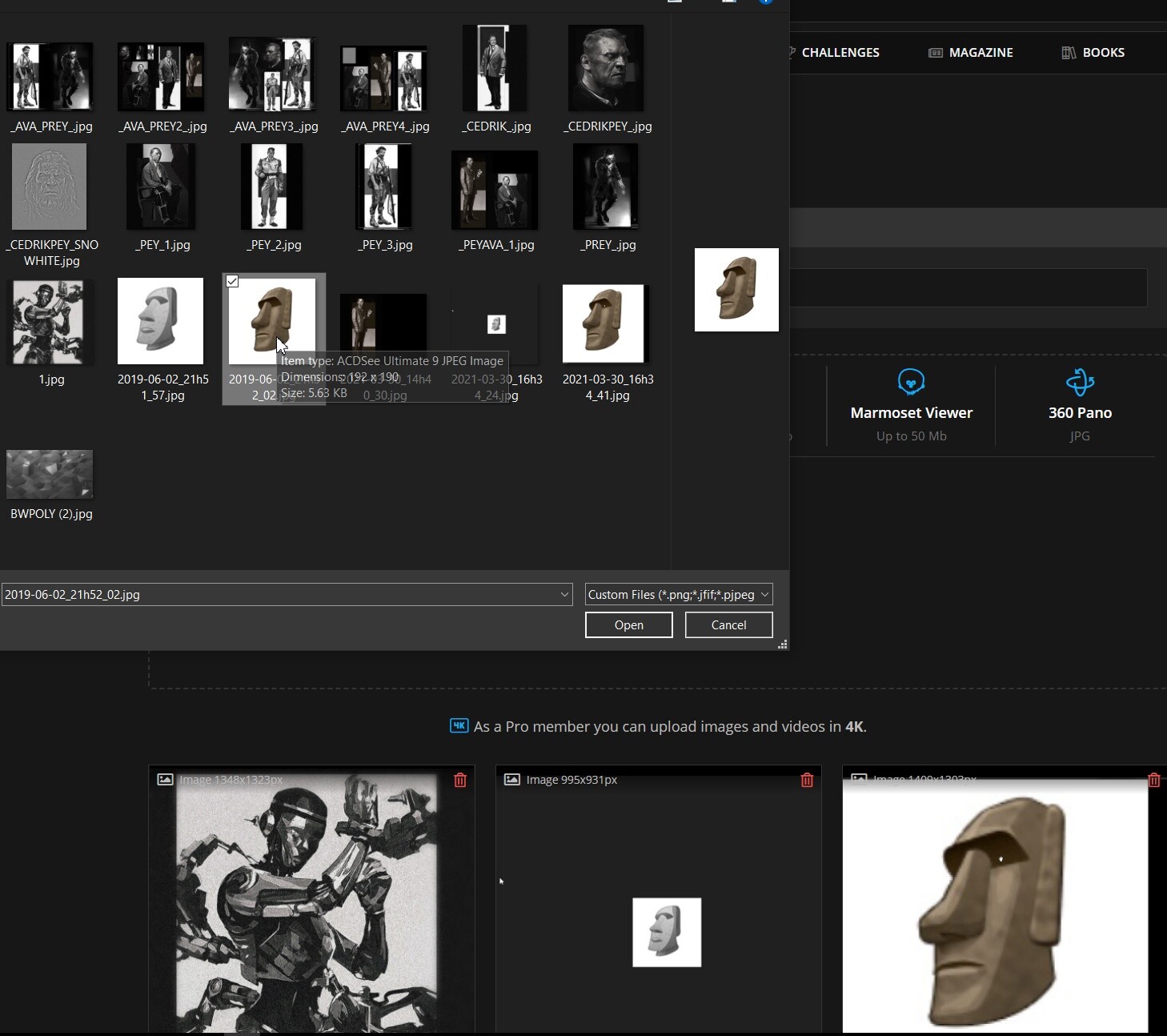
Task: Click the large brown moai uploaded image
Action: click(995, 906)
